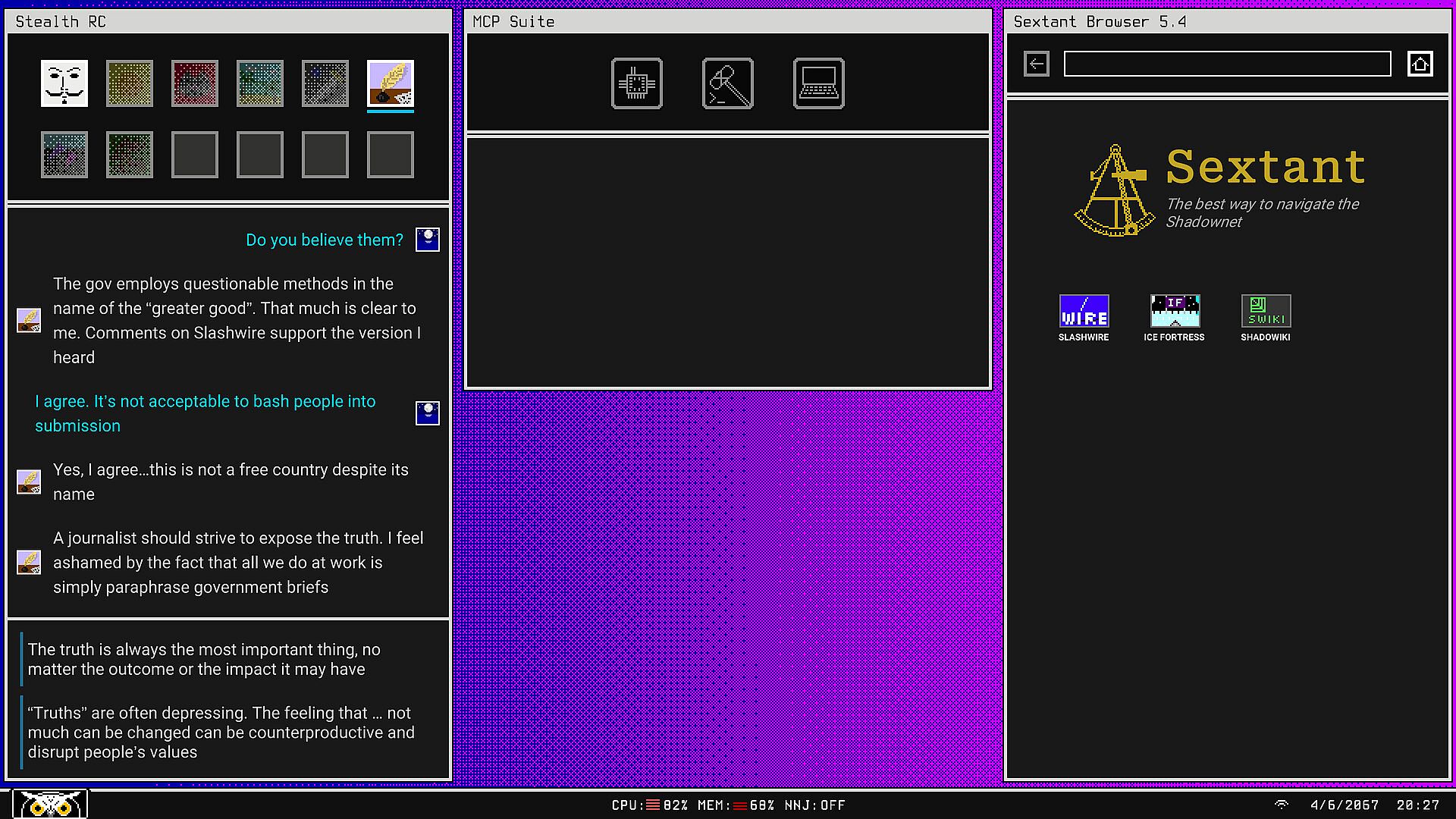Select the yellow static-noise contact avatar
1456x819 pixels.
click(x=130, y=83)
